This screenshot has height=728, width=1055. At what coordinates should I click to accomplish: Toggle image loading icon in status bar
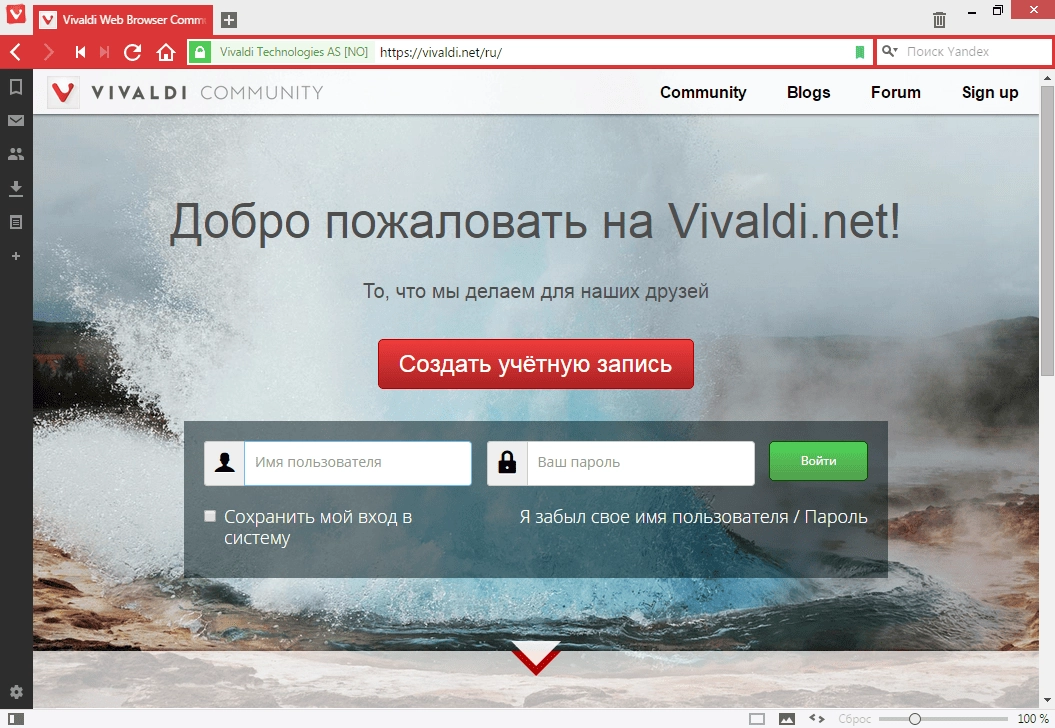[x=787, y=719]
